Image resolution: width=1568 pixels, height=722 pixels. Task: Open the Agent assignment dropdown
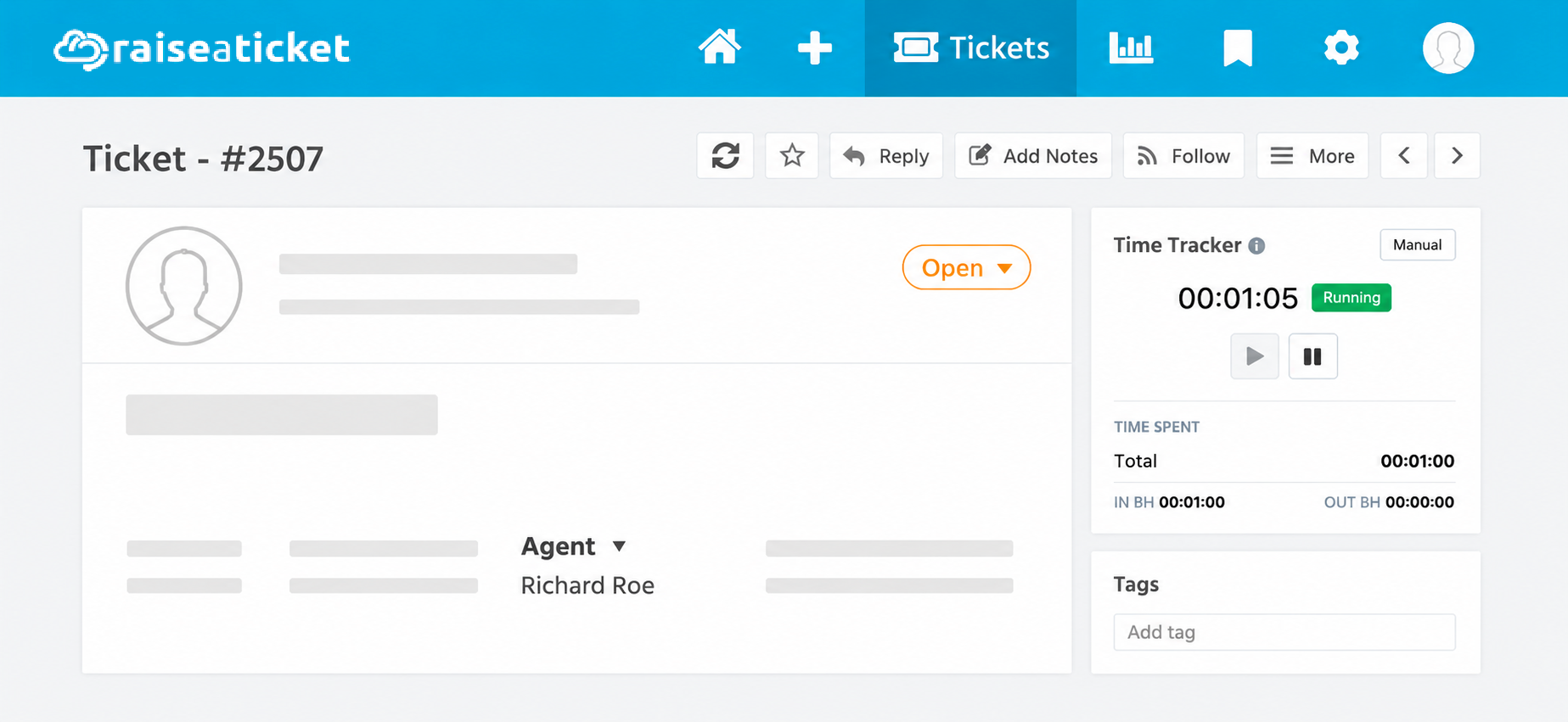coord(573,546)
